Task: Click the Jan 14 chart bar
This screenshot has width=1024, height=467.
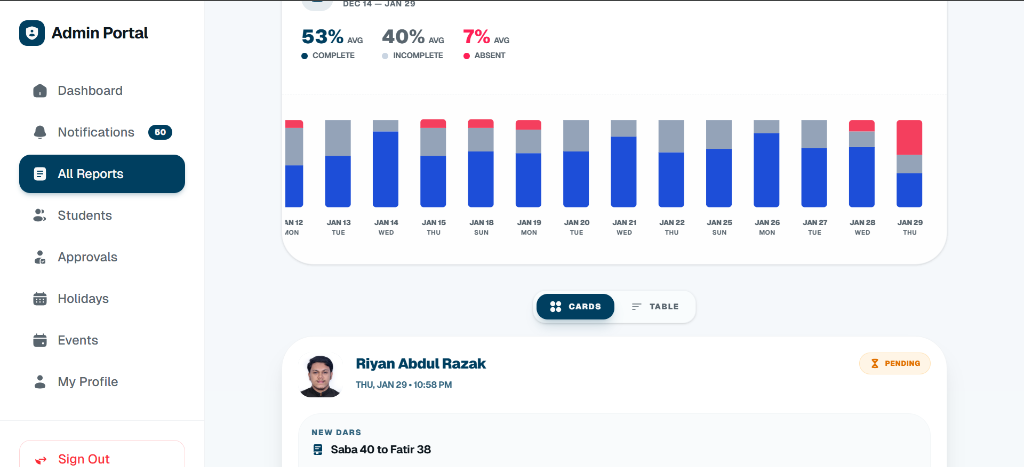Action: [386, 164]
